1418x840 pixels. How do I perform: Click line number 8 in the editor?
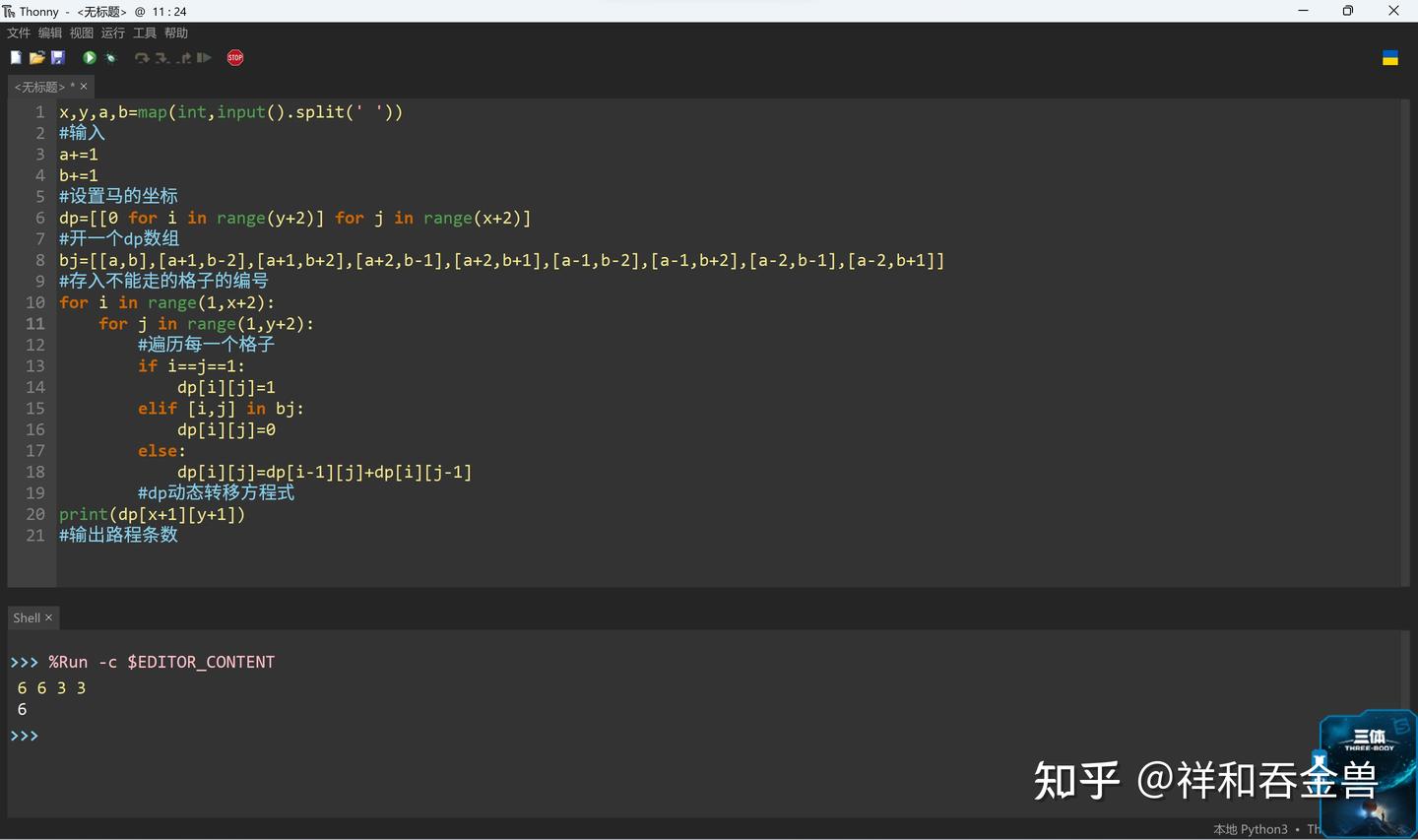[39, 260]
